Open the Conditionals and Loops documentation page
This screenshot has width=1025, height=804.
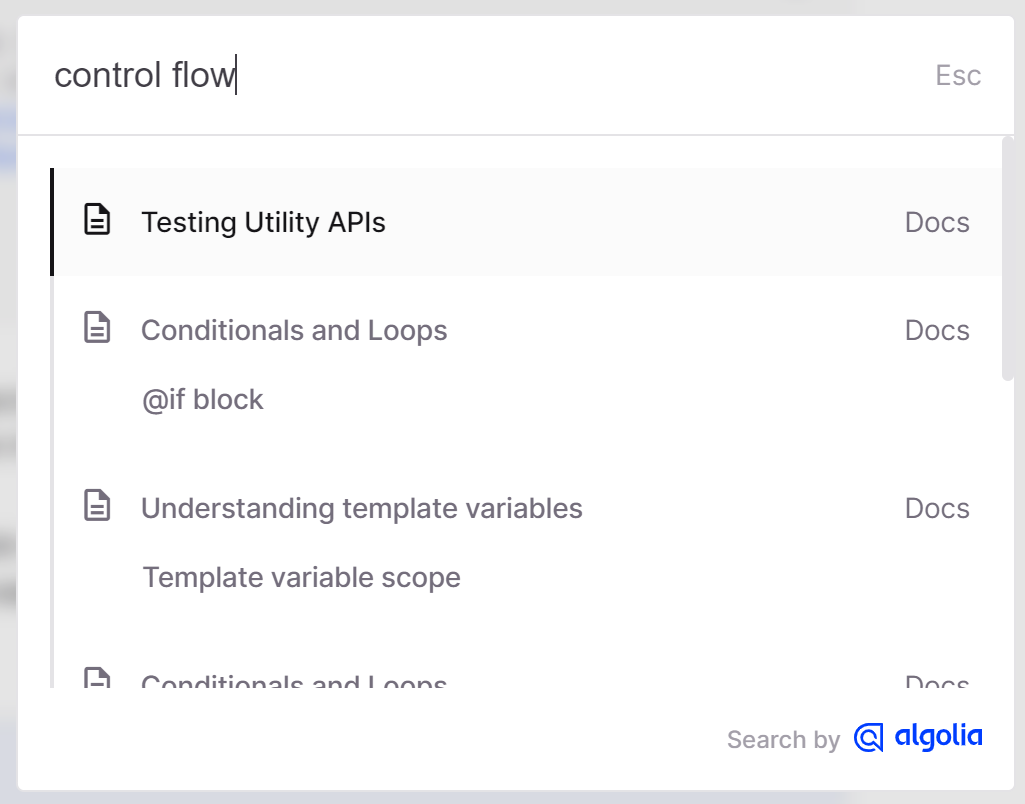pyautogui.click(x=294, y=330)
